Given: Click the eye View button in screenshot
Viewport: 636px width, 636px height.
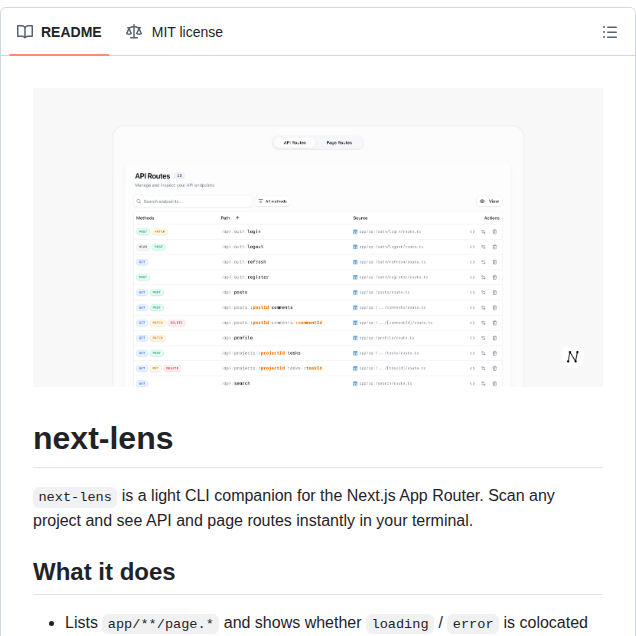Looking at the screenshot, I should coord(489,201).
